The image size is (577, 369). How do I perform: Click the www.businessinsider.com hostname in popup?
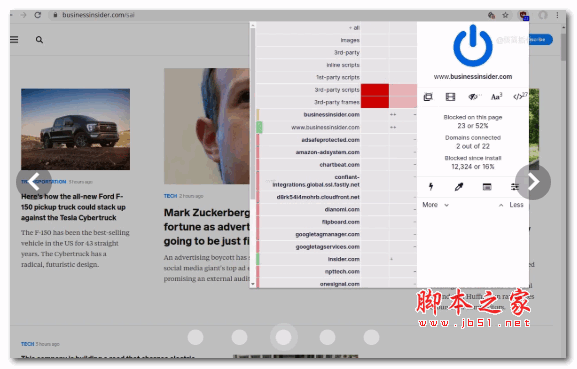(473, 77)
